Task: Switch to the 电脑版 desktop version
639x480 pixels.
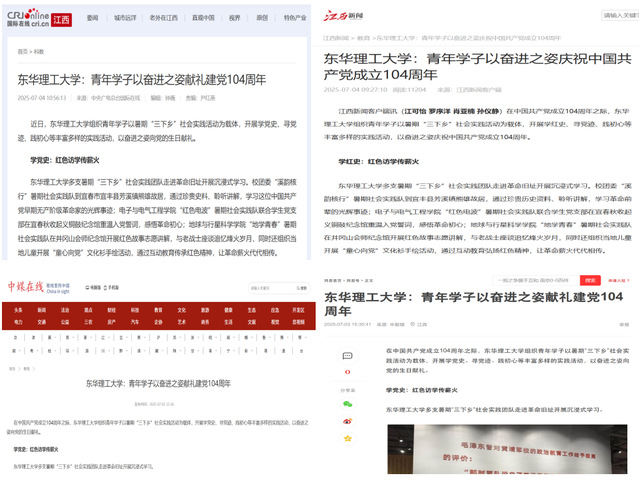Action: [x=93, y=288]
